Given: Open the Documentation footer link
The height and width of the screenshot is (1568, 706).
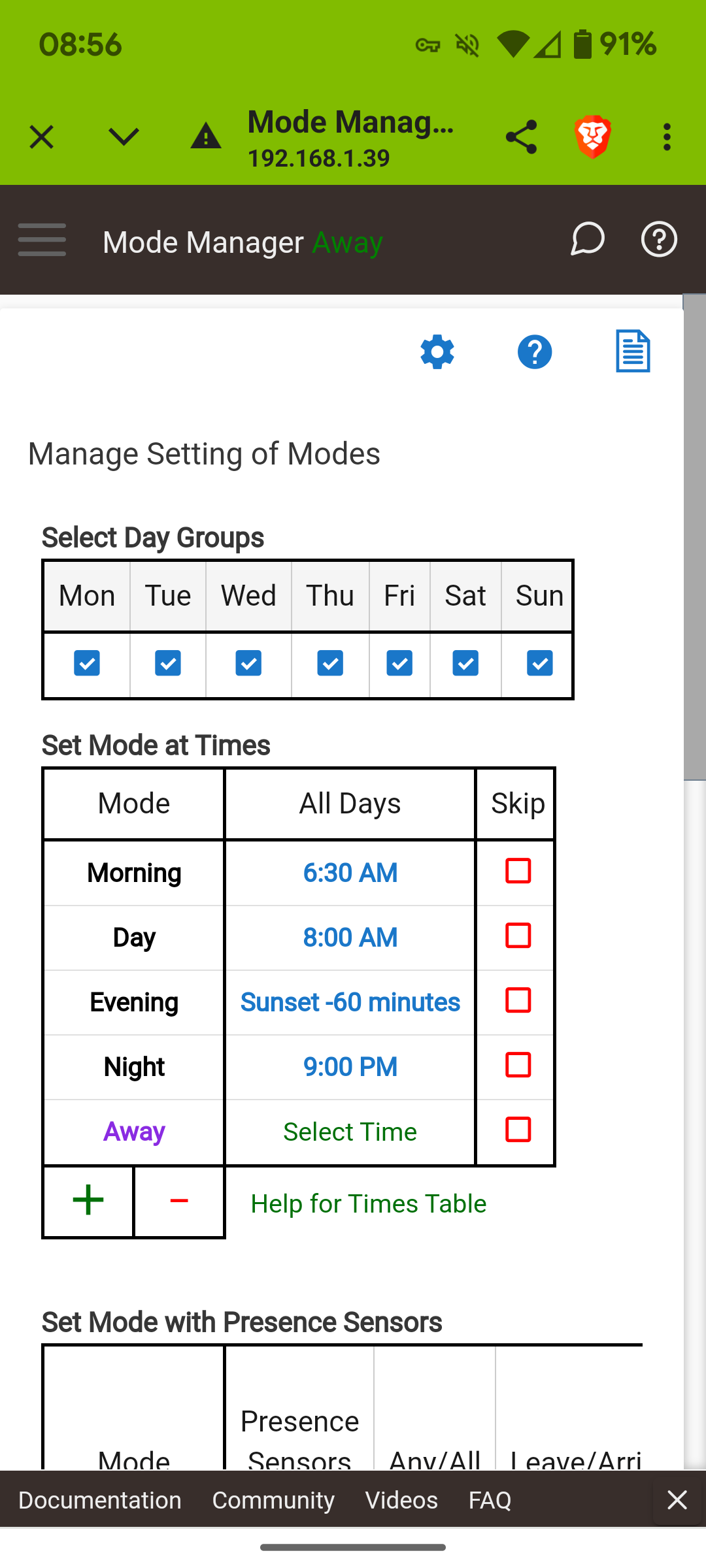Looking at the screenshot, I should pos(100,1500).
